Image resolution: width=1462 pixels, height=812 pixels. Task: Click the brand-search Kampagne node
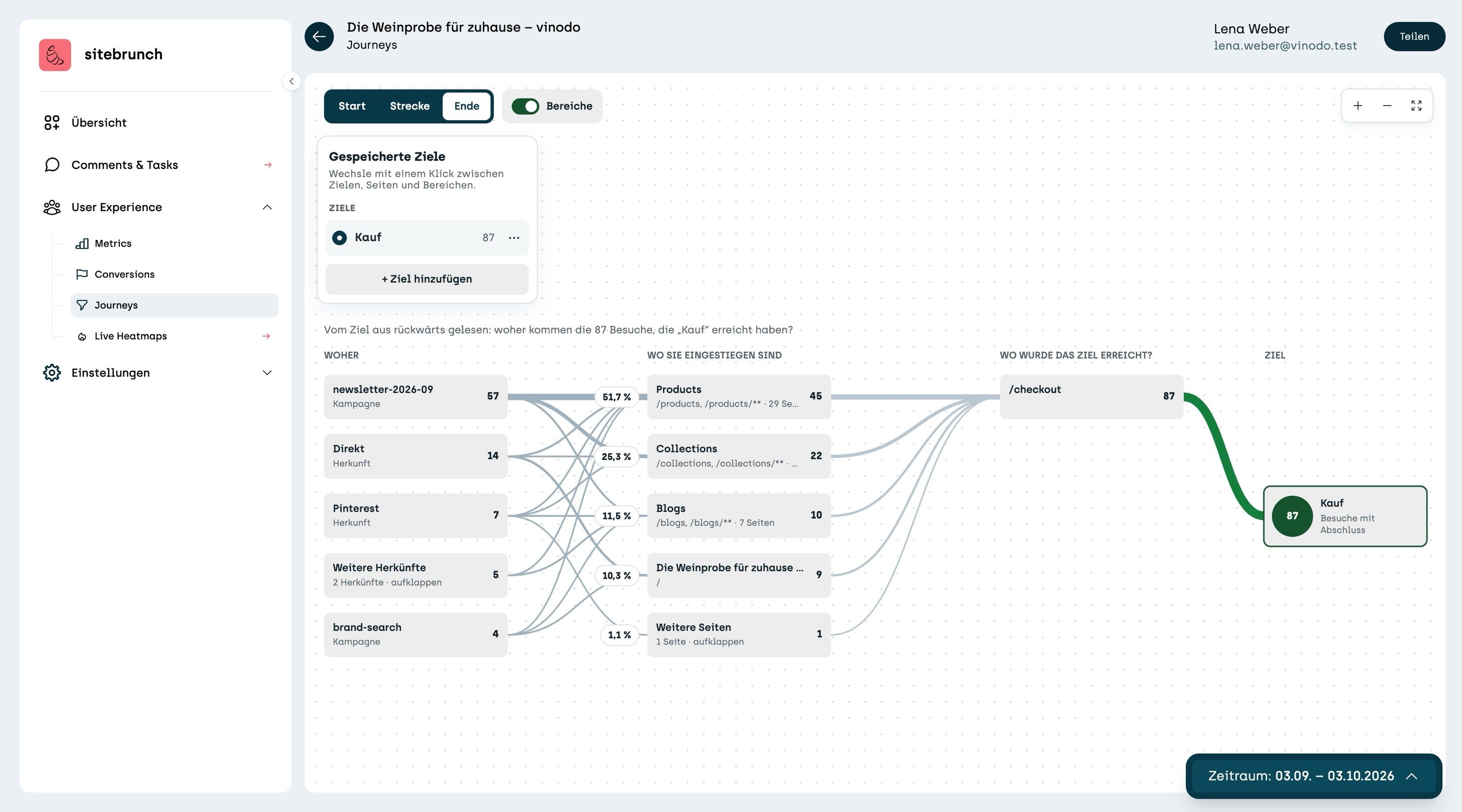click(415, 634)
